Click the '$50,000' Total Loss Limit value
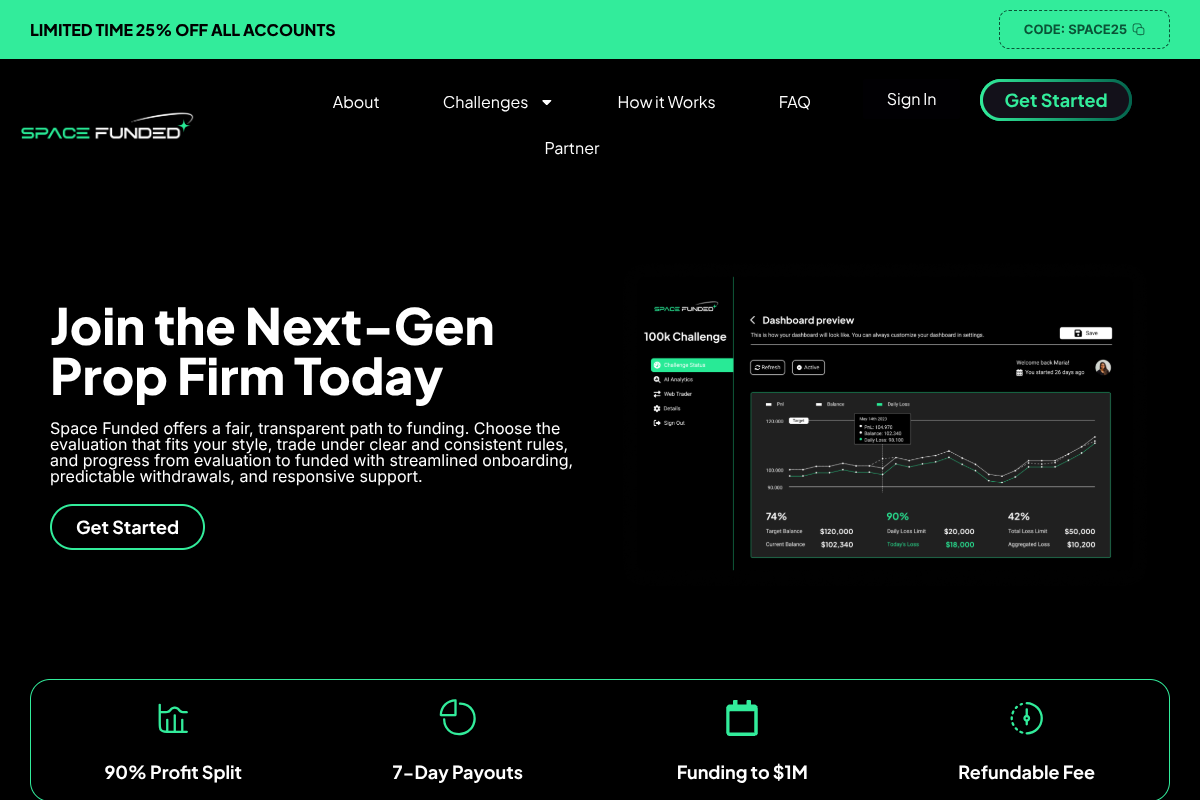 1080,531
